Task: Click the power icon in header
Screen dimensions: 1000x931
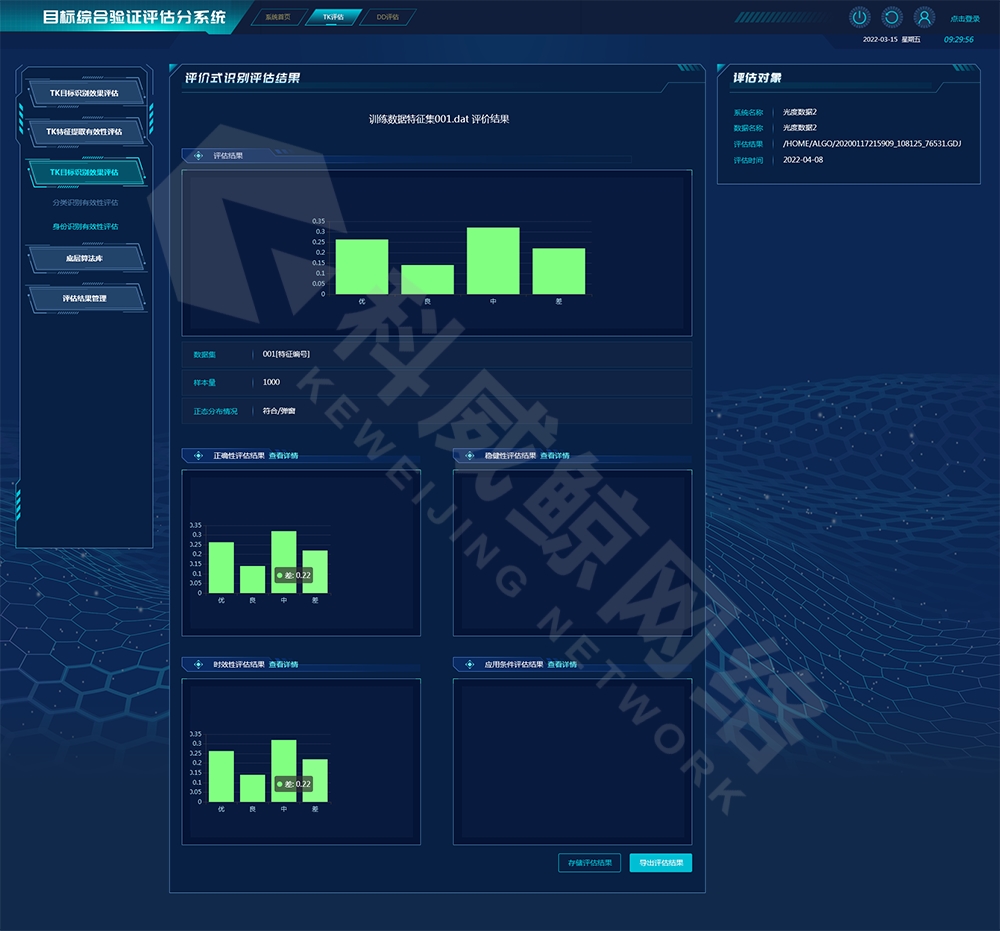Action: 859,17
